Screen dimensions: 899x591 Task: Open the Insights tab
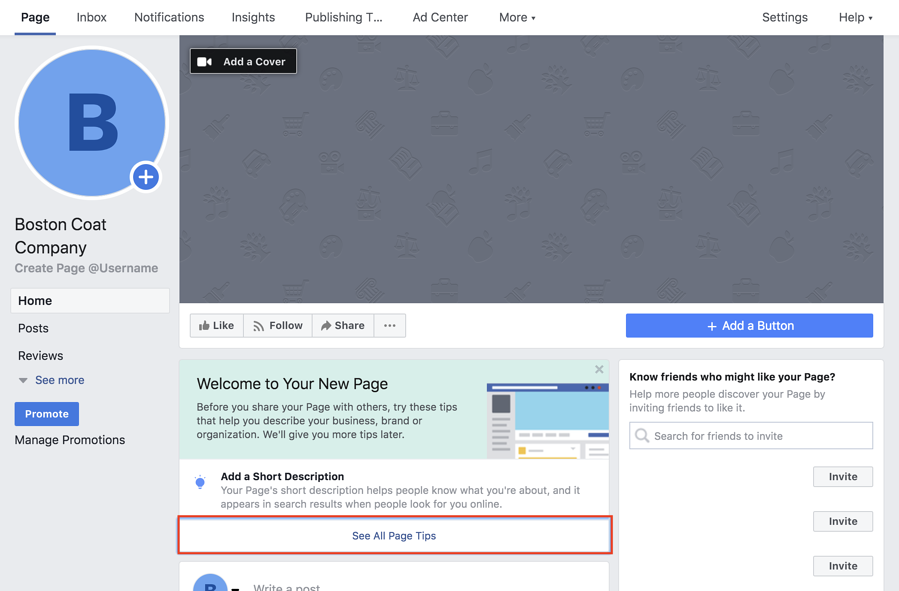pyautogui.click(x=253, y=17)
